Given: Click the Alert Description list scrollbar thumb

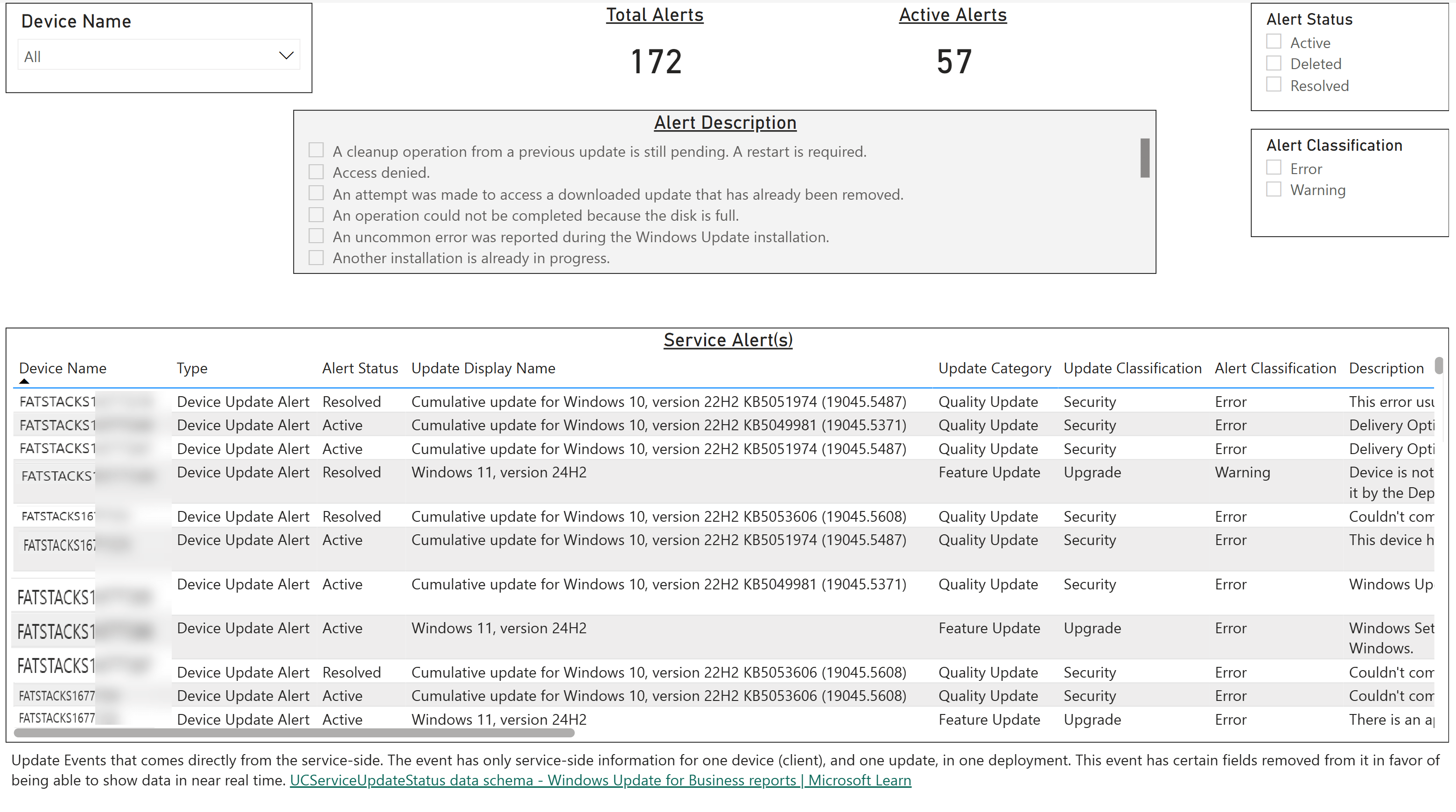Looking at the screenshot, I should (1145, 158).
